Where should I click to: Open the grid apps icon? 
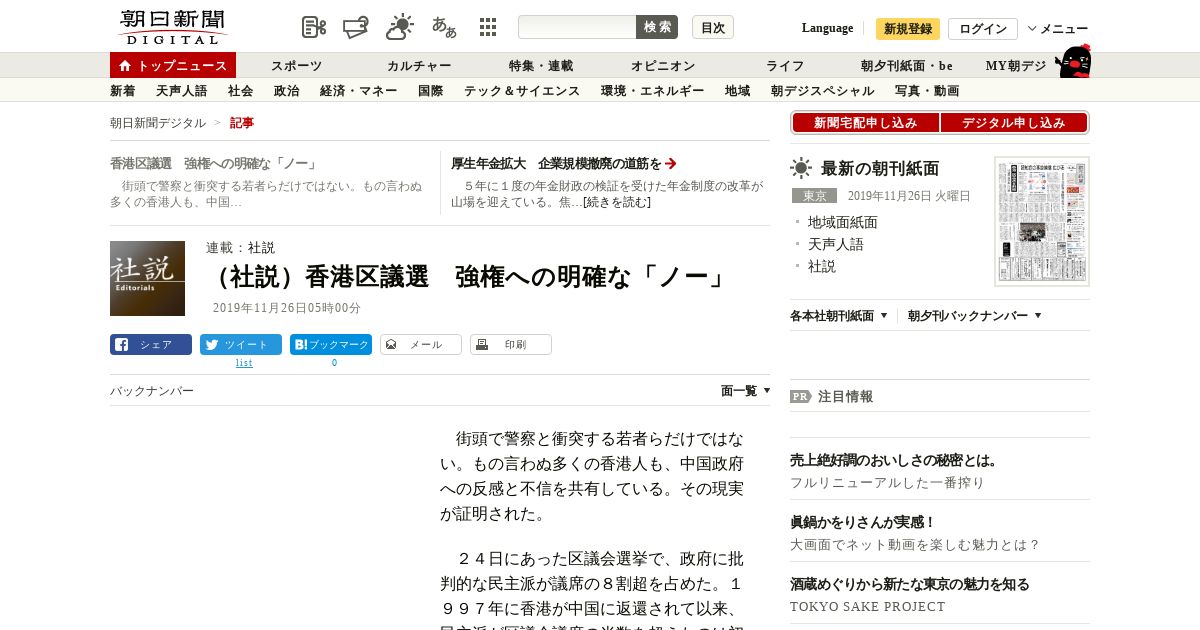point(488,27)
